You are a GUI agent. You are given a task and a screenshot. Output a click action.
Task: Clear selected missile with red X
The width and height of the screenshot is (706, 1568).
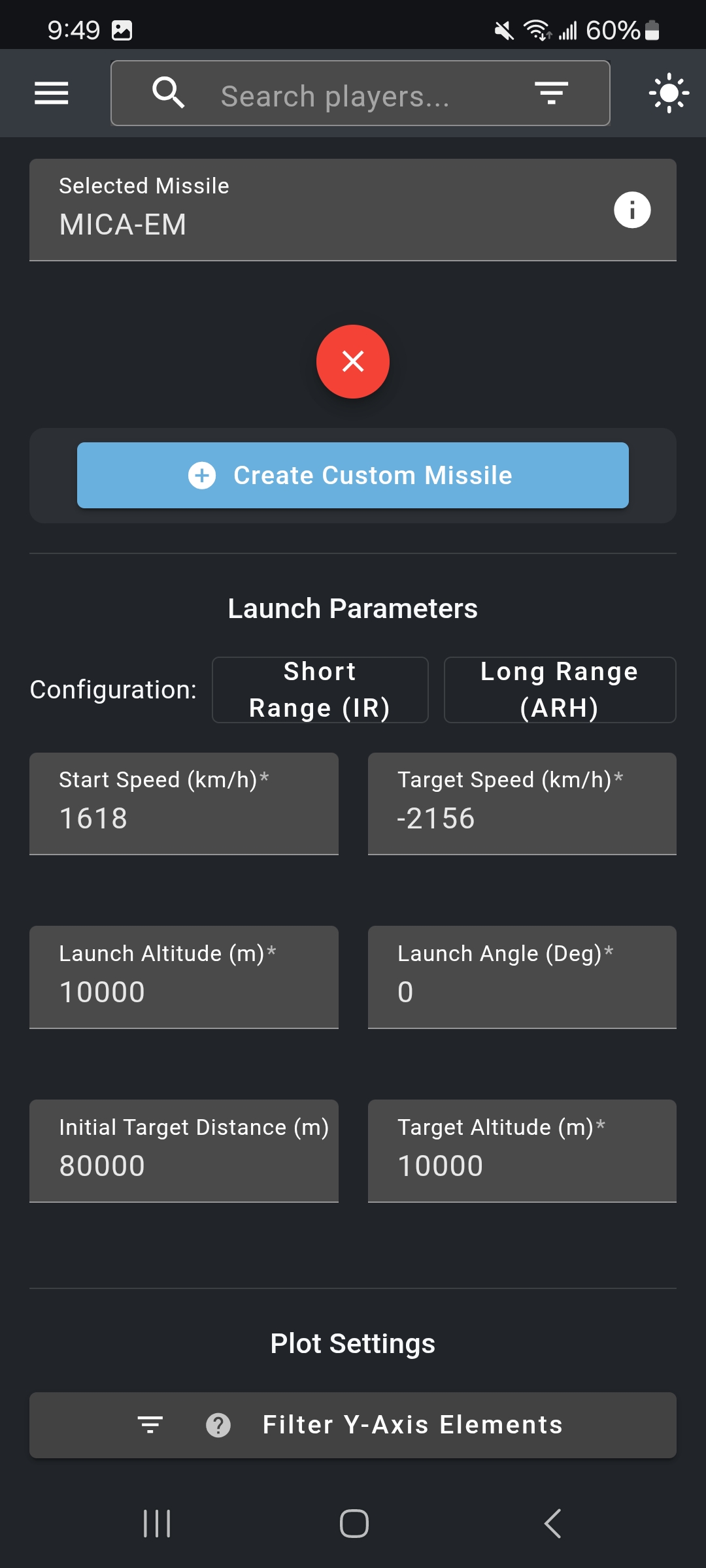[x=353, y=361]
